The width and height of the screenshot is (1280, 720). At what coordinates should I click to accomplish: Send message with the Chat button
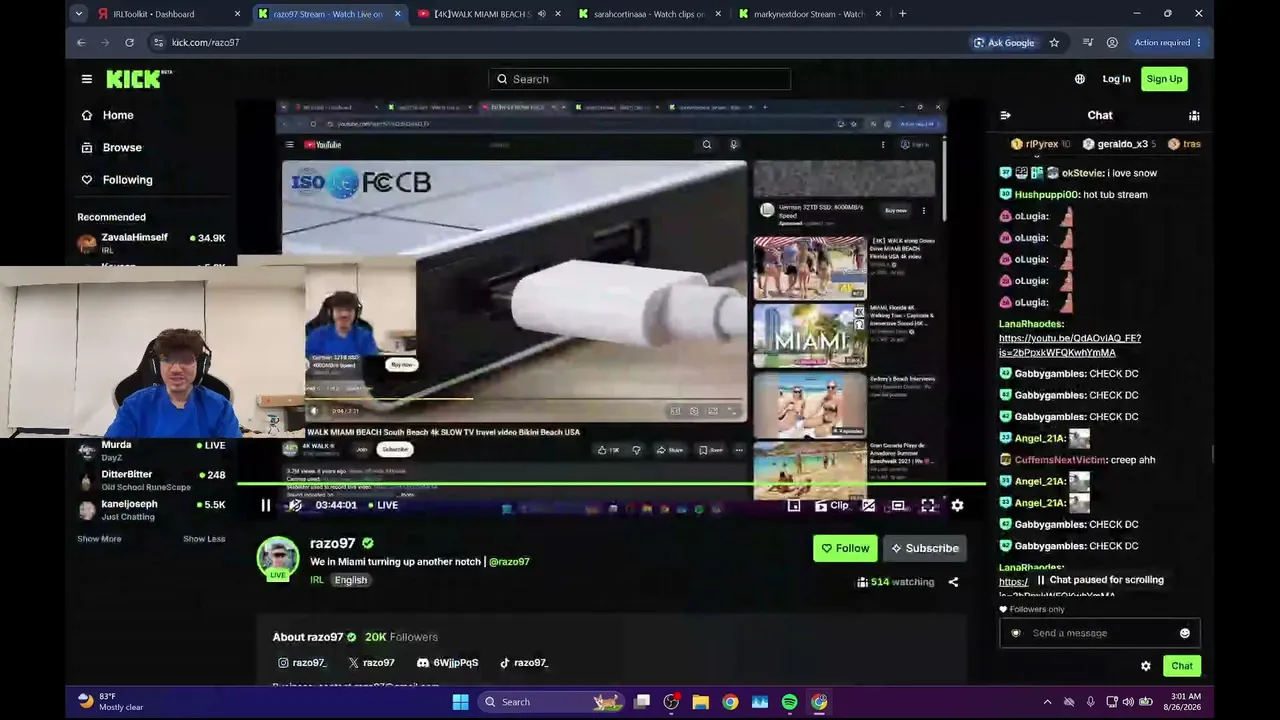click(x=1182, y=666)
